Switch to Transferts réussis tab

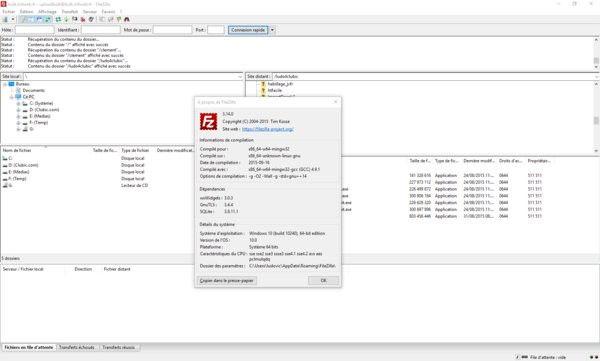click(x=119, y=347)
